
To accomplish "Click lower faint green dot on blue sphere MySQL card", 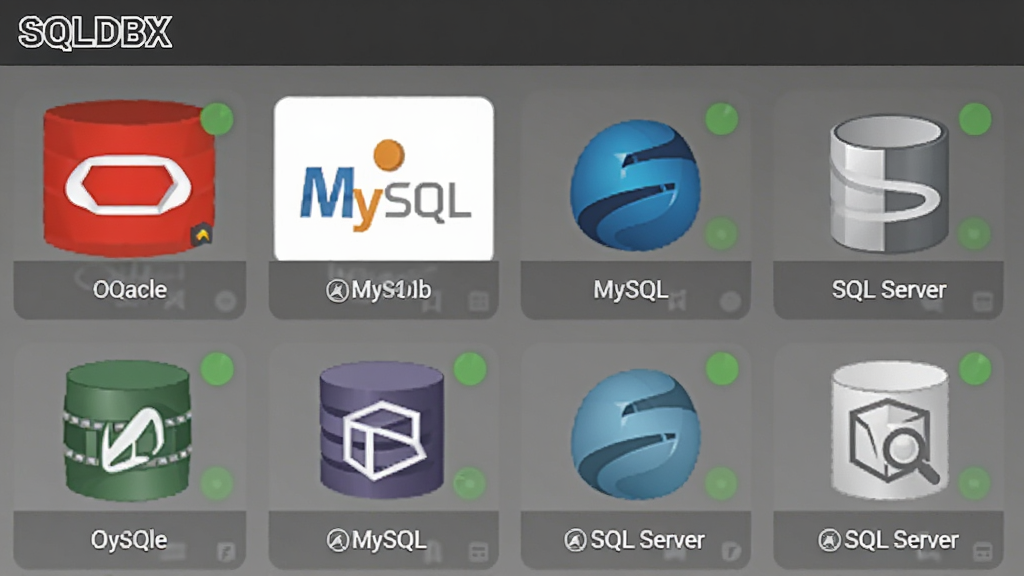I will [722, 233].
